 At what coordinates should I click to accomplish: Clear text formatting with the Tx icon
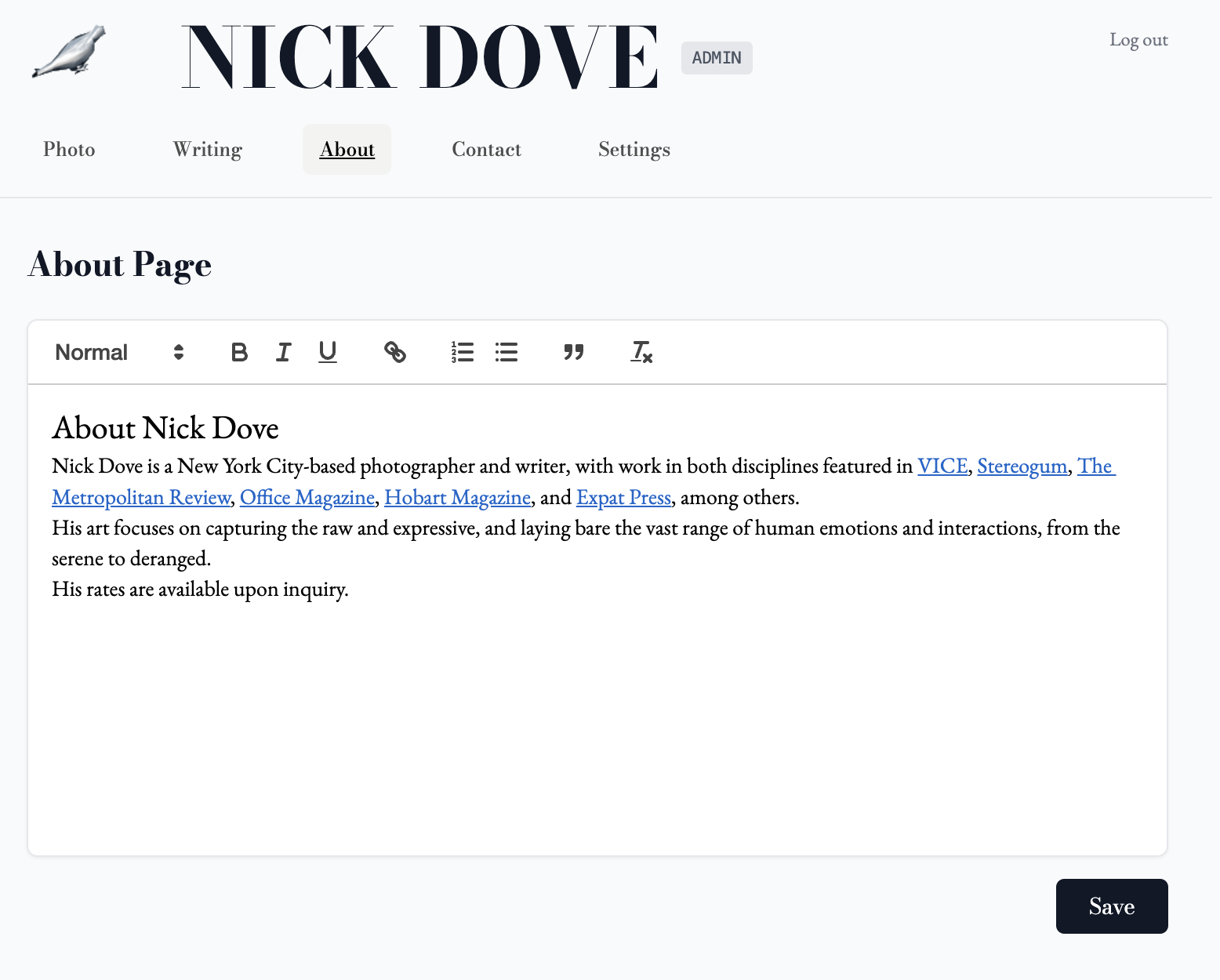point(641,352)
